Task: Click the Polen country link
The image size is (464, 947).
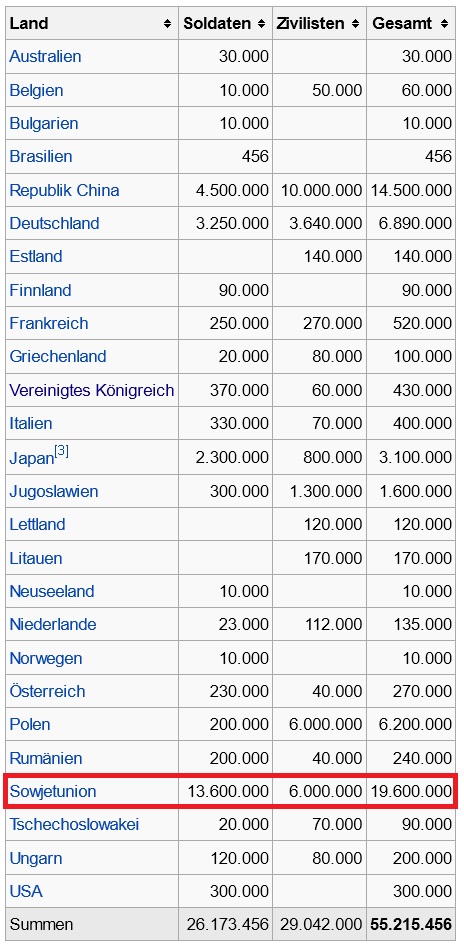Action: click(x=30, y=725)
